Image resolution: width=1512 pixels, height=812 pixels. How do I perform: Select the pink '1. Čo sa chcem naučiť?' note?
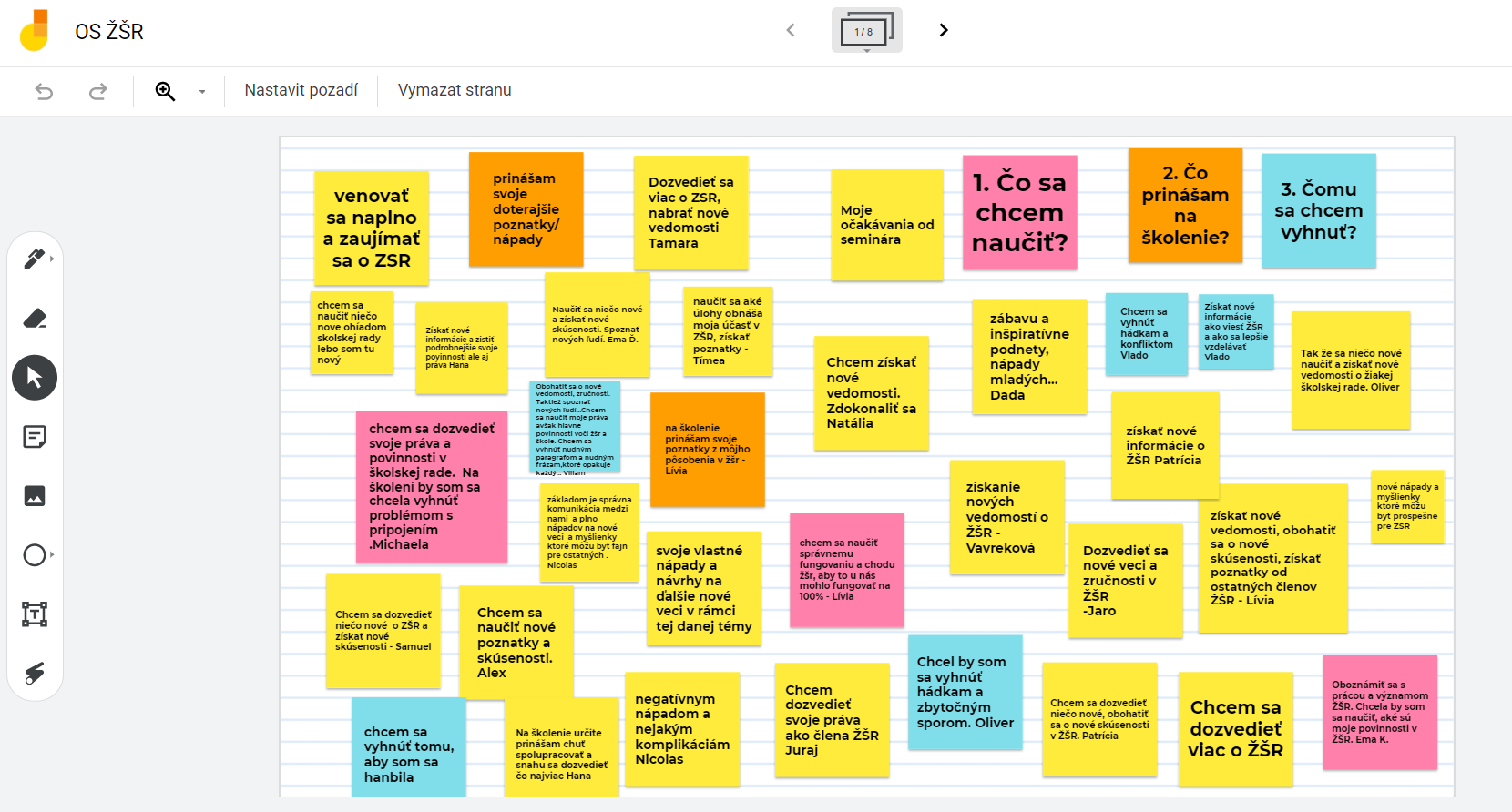point(1019,212)
